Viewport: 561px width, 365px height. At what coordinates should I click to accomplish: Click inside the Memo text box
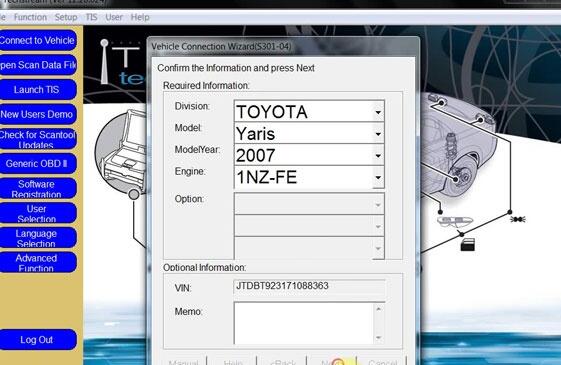(303, 323)
